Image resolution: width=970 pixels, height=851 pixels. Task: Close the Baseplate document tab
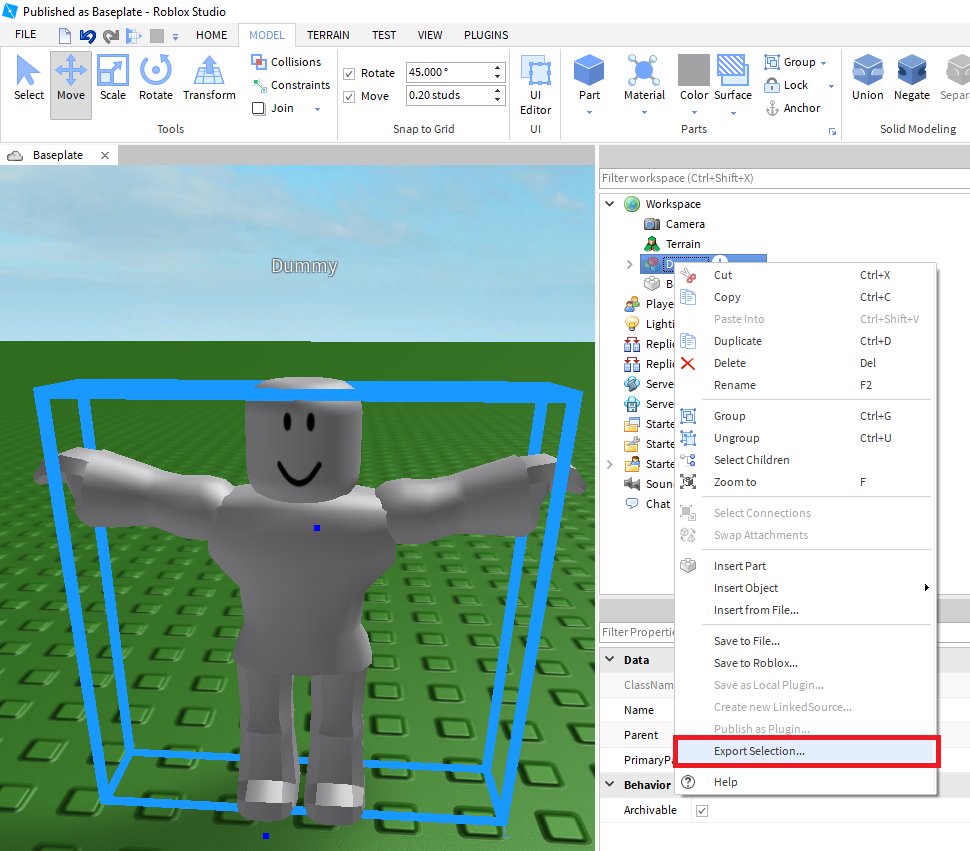click(x=105, y=155)
